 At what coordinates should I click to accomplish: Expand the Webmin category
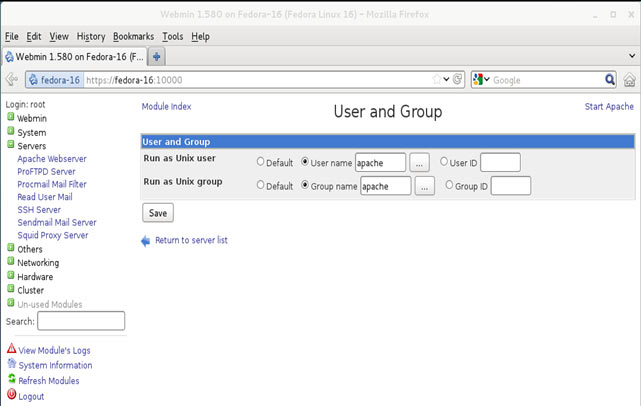[11, 117]
